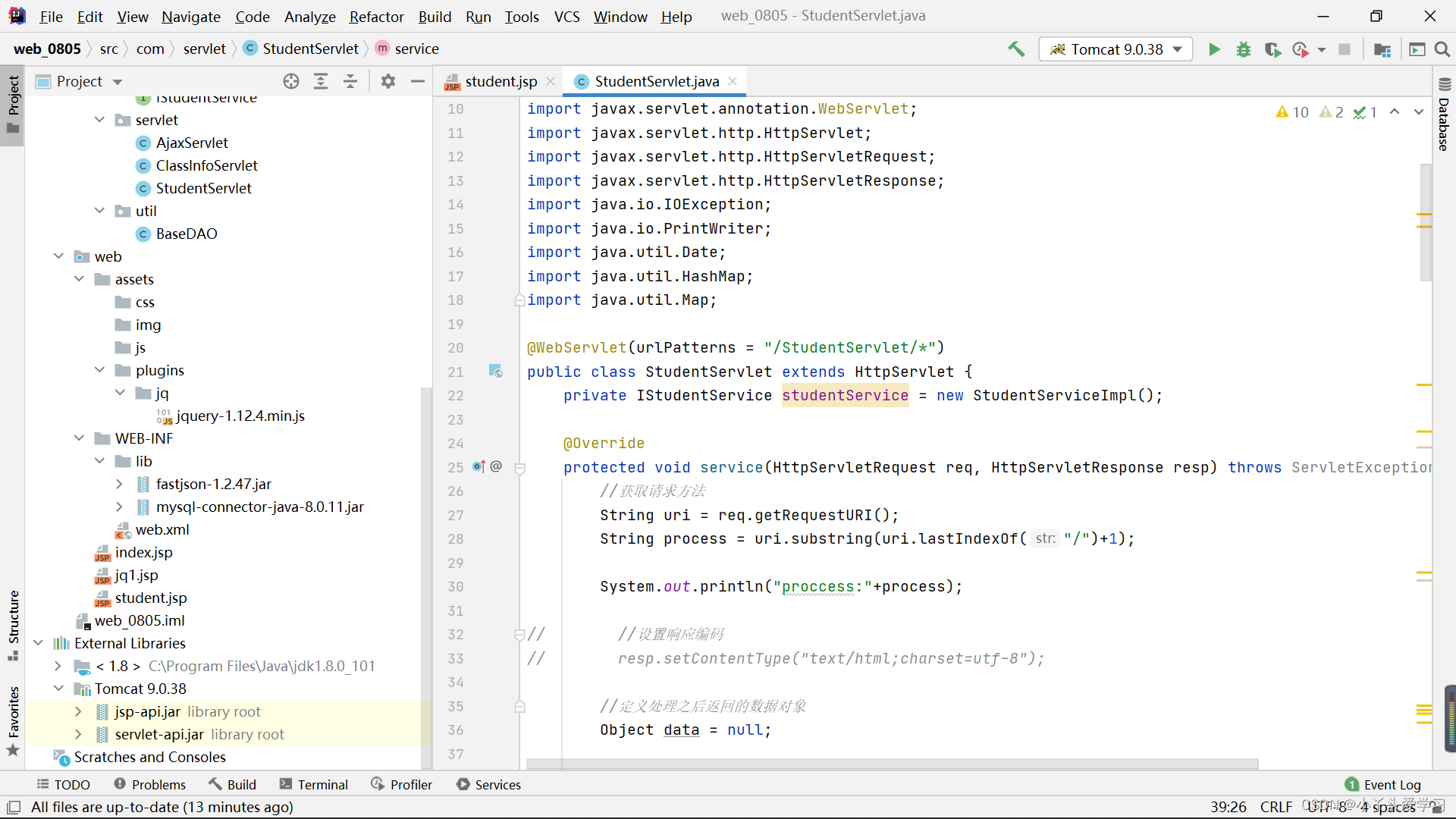Expand the jsp-api.jar library node
Image resolution: width=1456 pixels, height=819 pixels.
(x=78, y=711)
